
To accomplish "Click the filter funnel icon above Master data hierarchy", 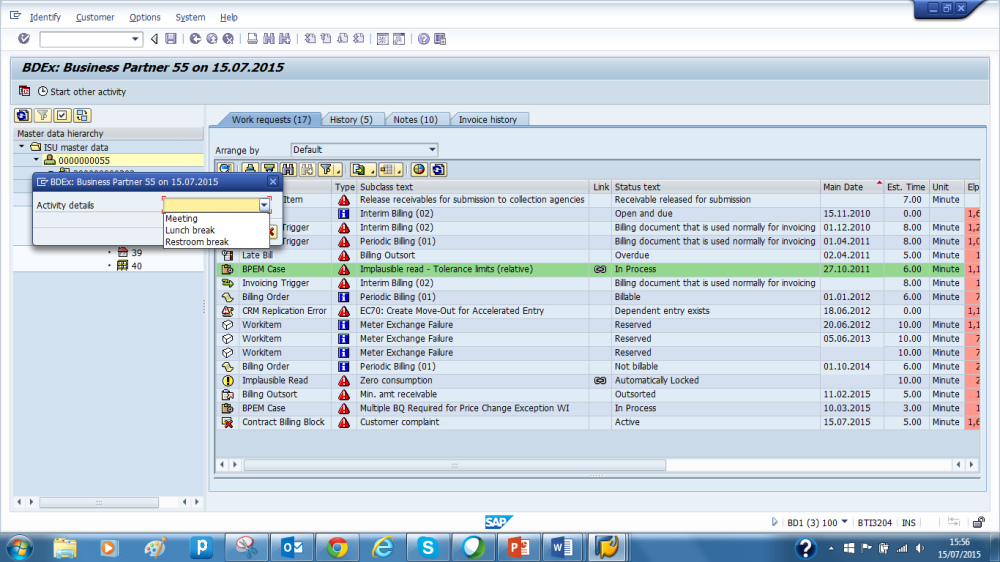I will (43, 115).
